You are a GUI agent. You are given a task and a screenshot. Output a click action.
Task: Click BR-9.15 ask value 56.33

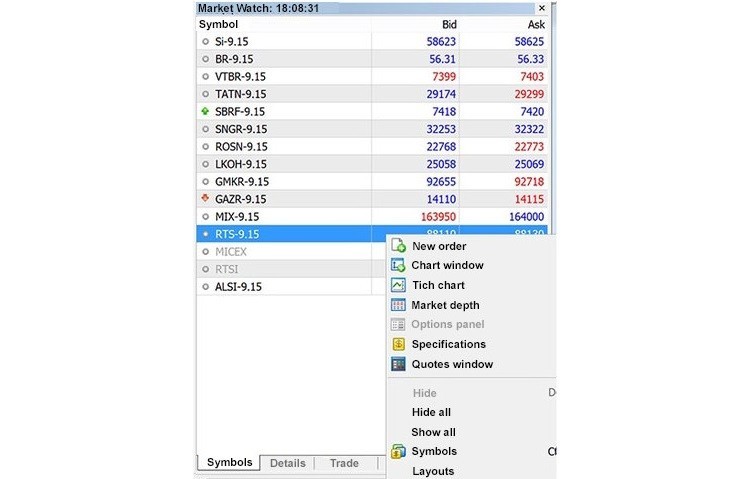(530, 59)
